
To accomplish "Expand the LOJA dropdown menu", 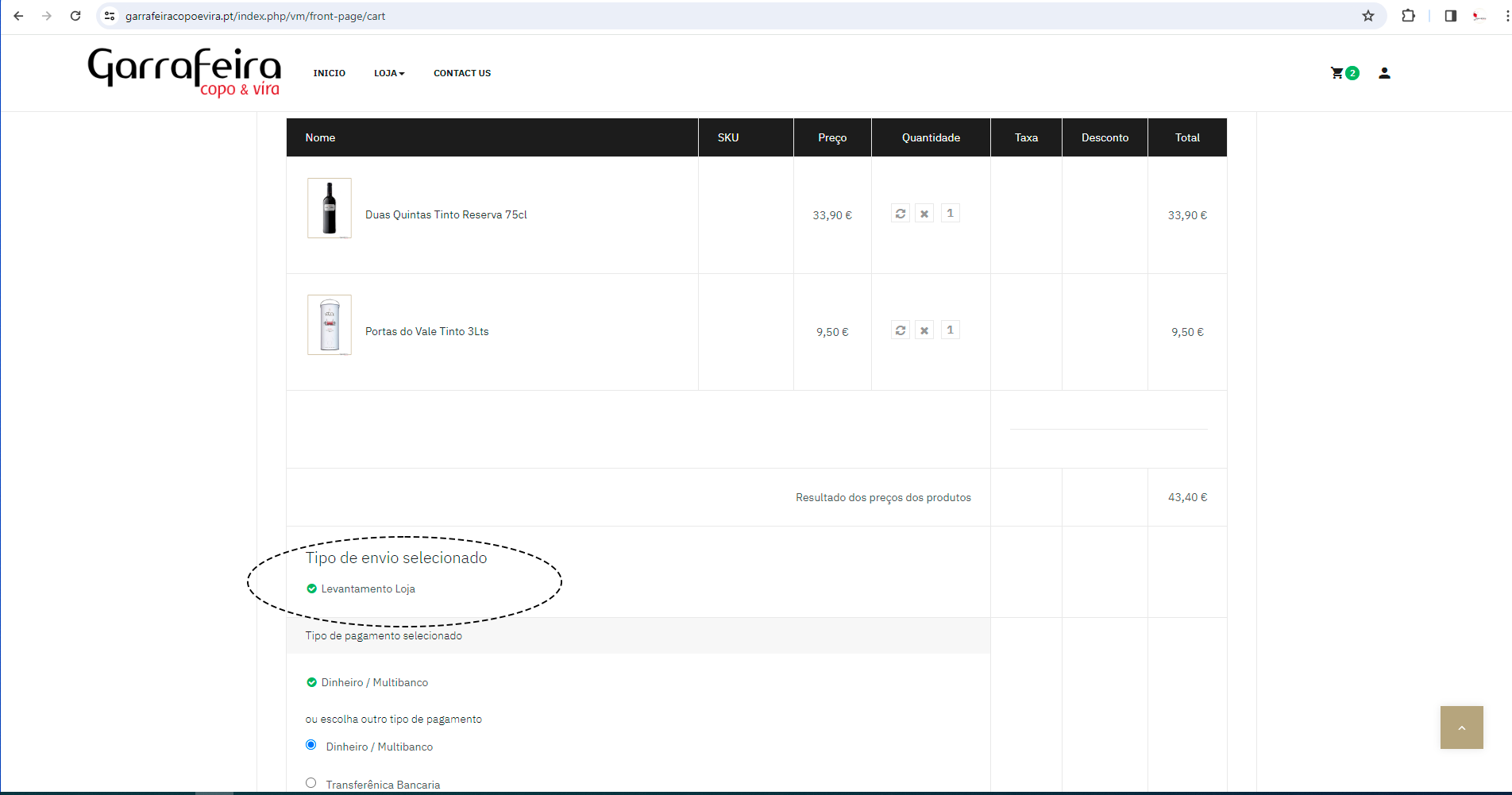I will [x=389, y=73].
